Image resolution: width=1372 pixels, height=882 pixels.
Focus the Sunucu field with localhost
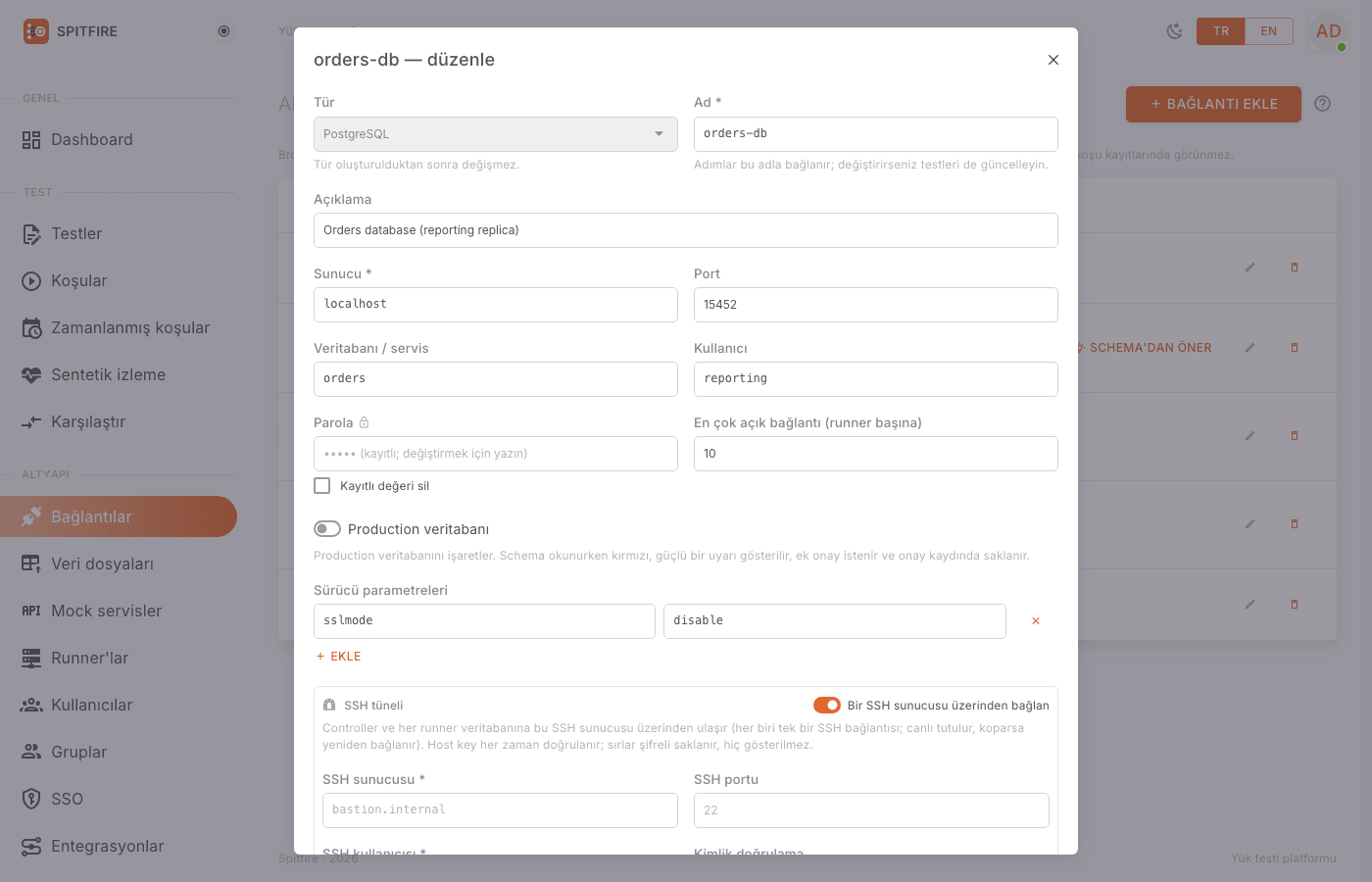496,305
